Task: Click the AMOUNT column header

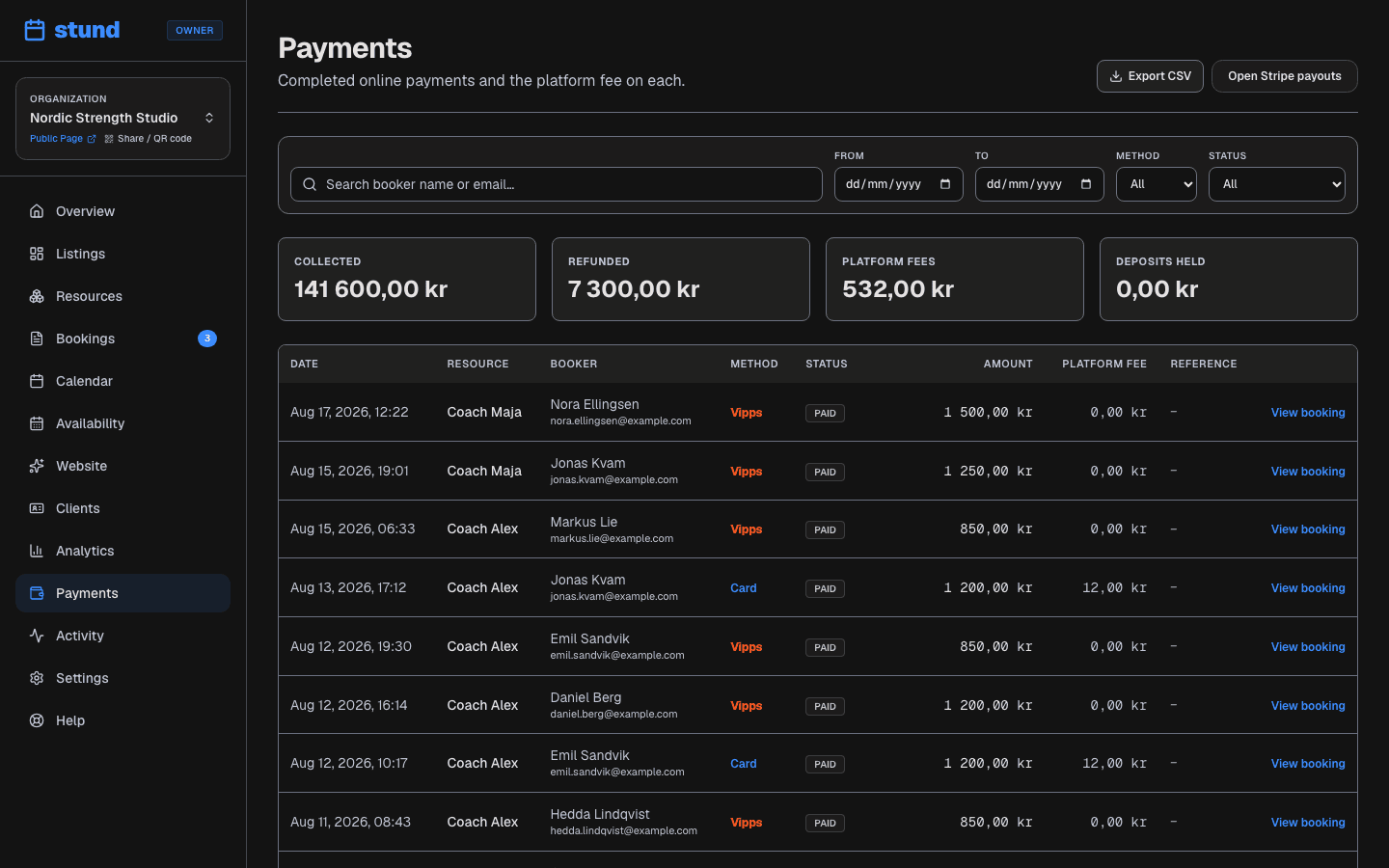Action: coord(1008,364)
